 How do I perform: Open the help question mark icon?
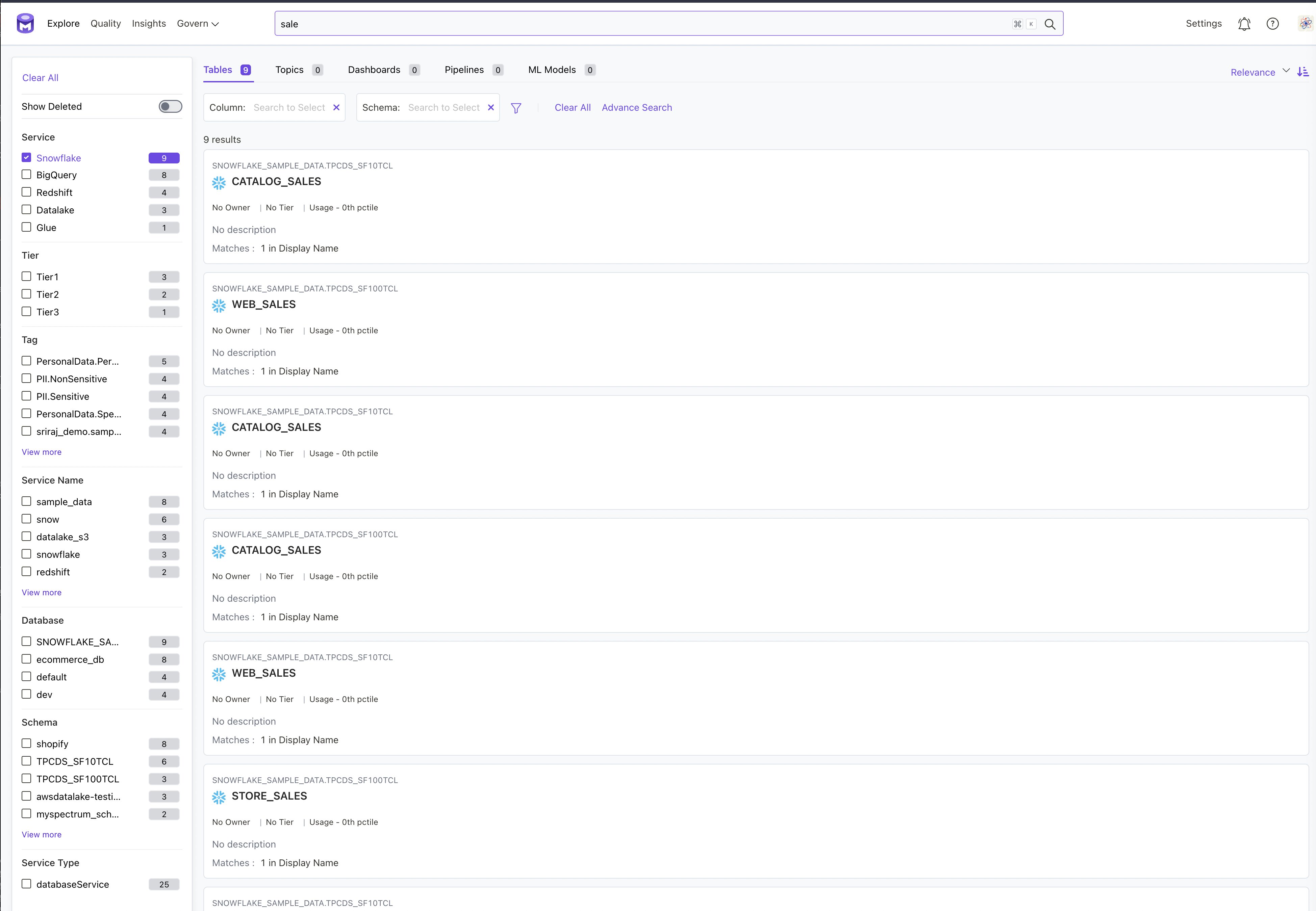[x=1273, y=24]
